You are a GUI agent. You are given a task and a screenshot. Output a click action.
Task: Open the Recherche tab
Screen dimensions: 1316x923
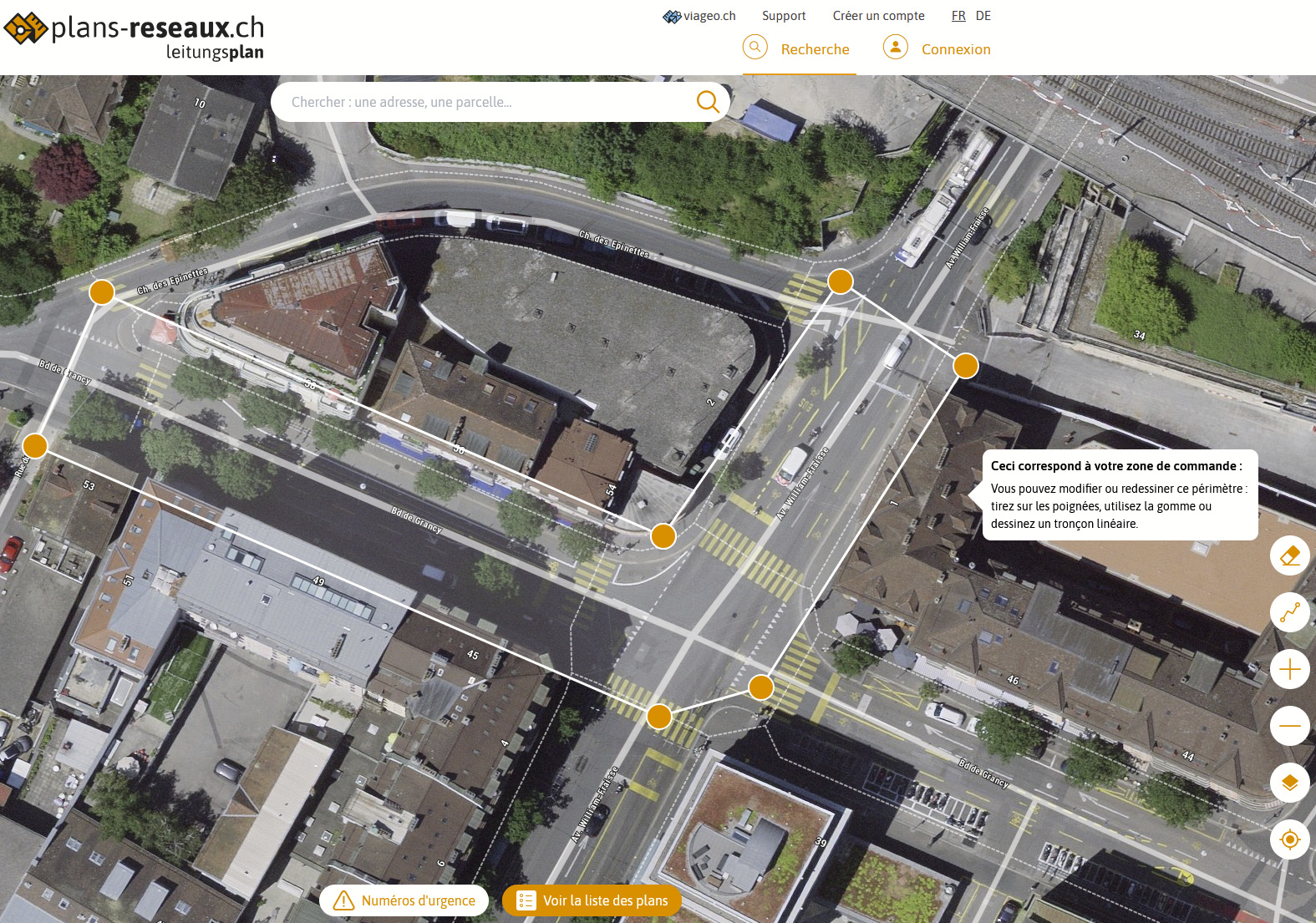coord(798,49)
